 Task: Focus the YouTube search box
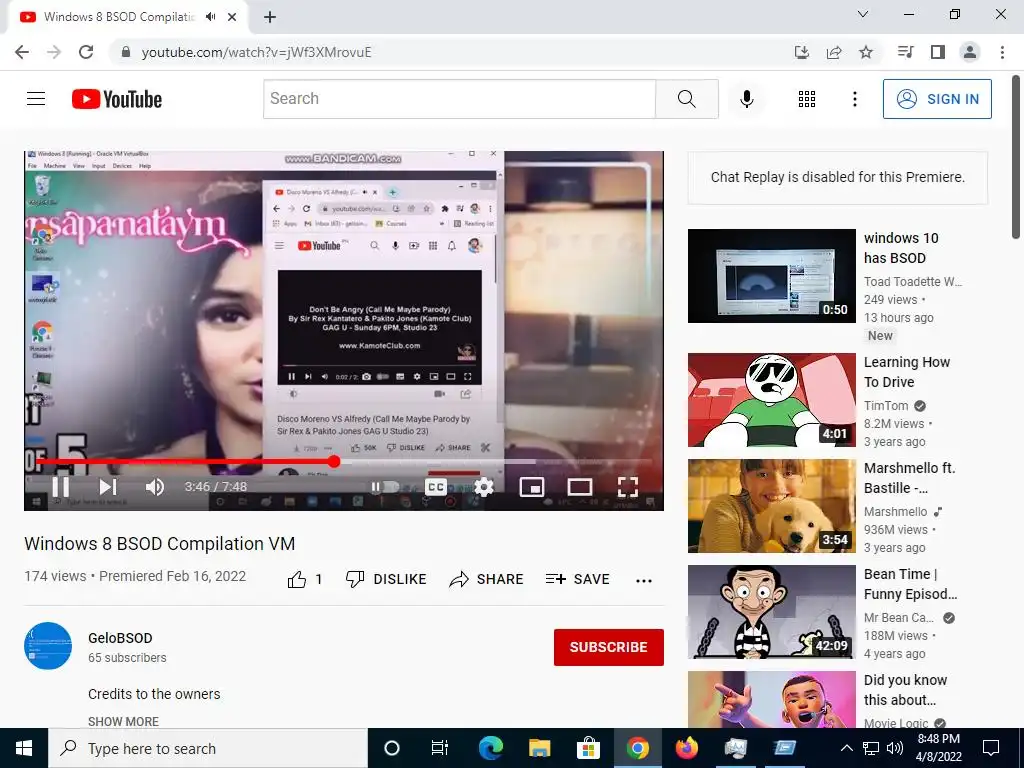point(459,99)
